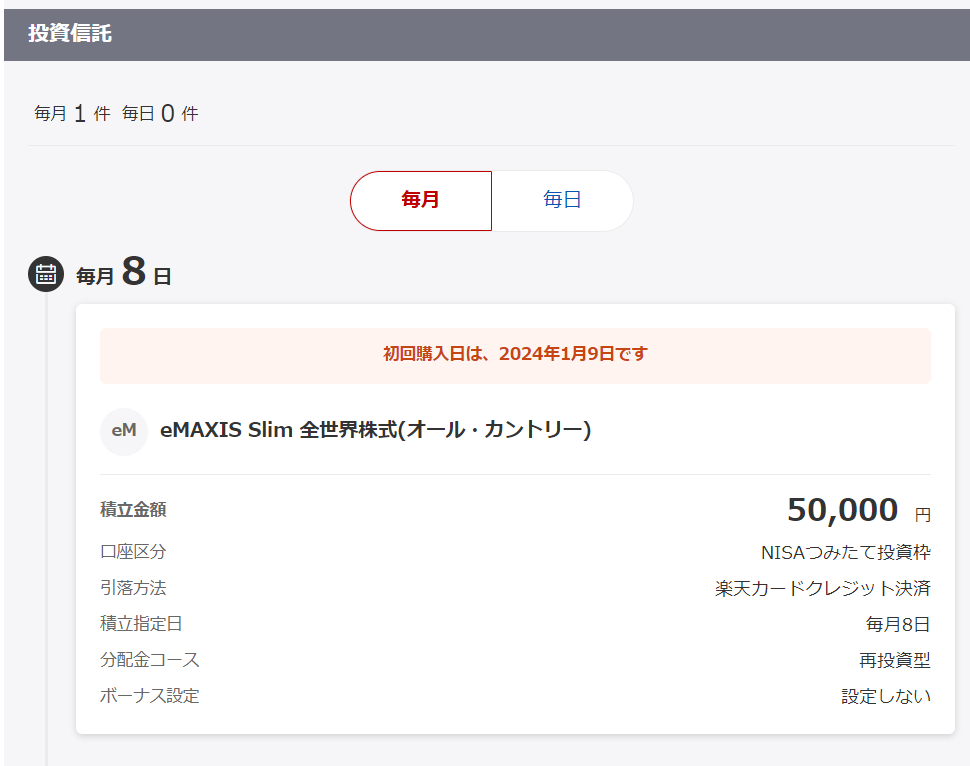Click the 50,000 円 amount value

point(859,510)
